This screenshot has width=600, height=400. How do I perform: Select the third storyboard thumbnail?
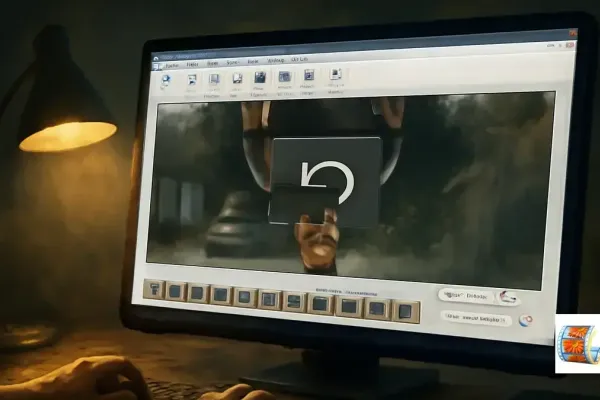tap(197, 294)
